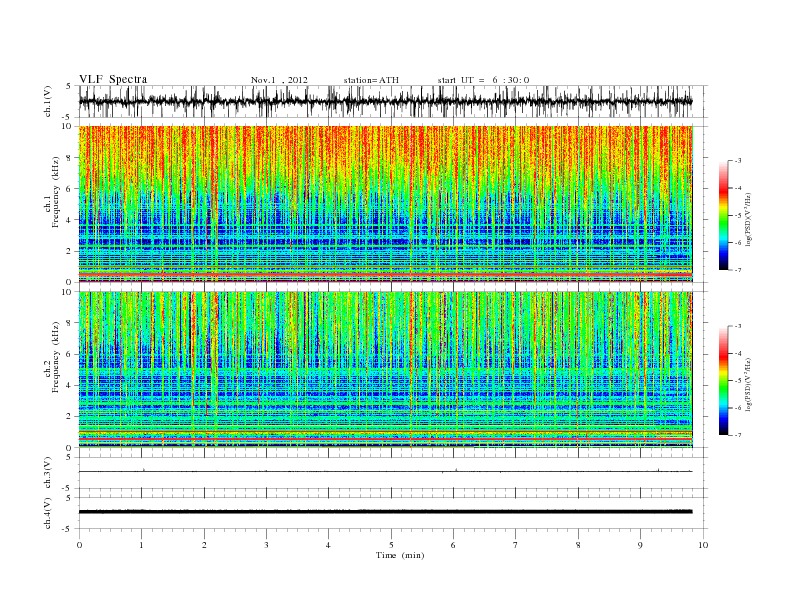The width and height of the screenshot is (792, 612).
Task: Click the "5" tick on the time axis
Action: pyautogui.click(x=391, y=545)
